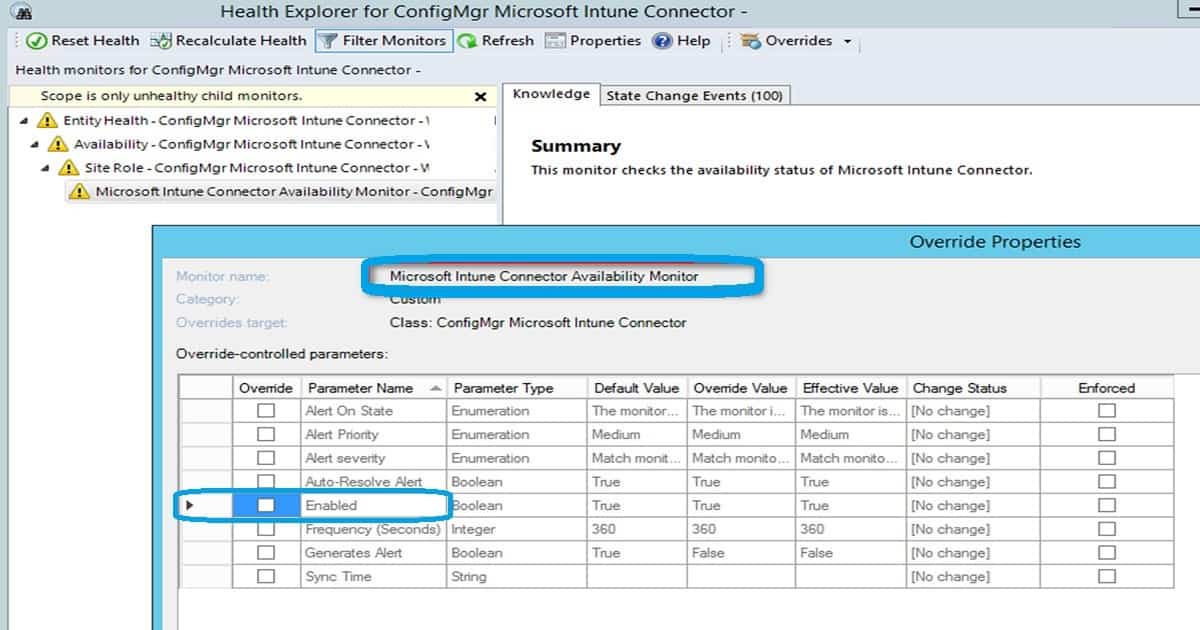
Task: Click the Summary heading in Knowledge pane
Action: click(576, 146)
